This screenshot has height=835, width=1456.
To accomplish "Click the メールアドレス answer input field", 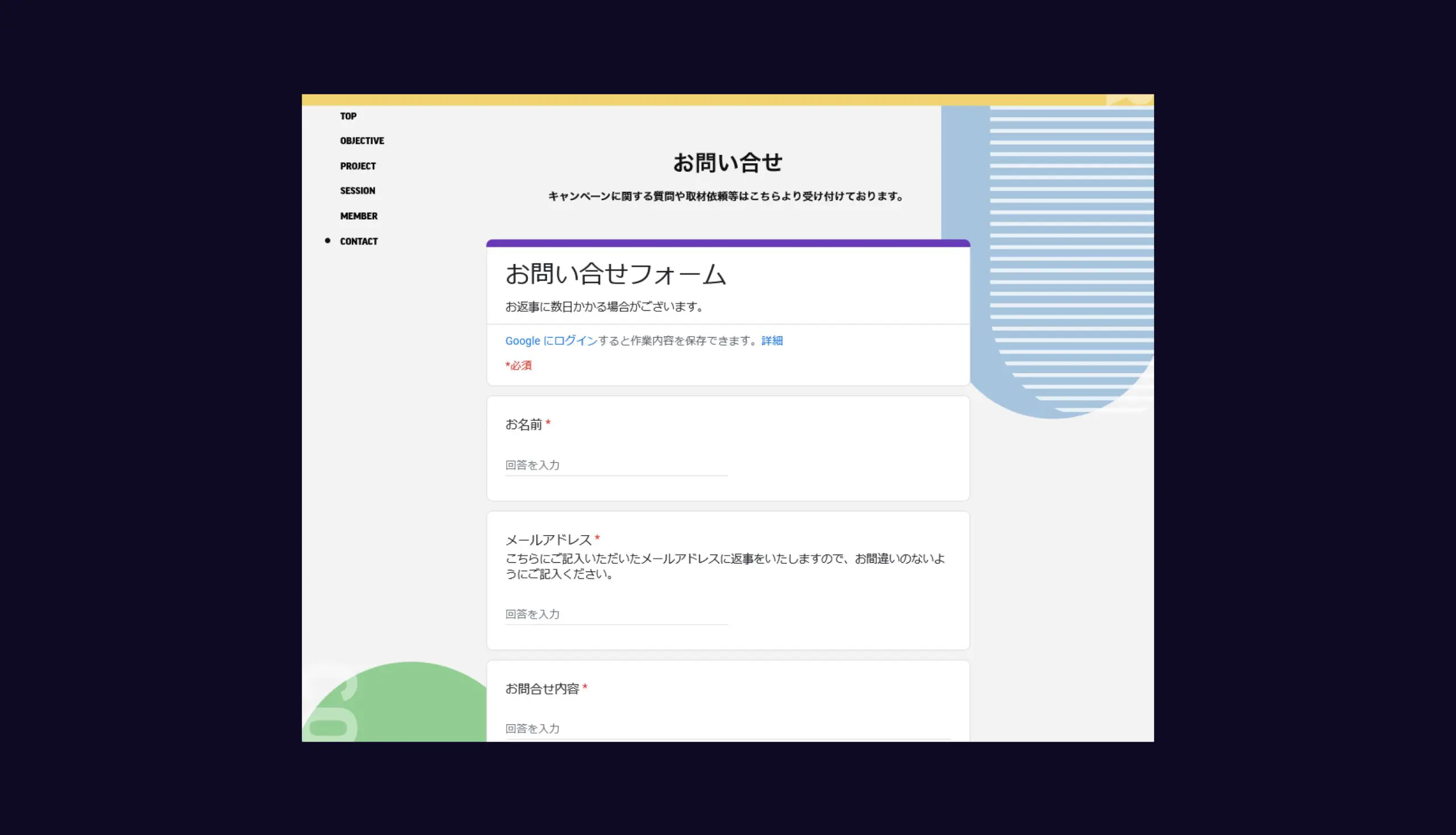I will click(615, 614).
